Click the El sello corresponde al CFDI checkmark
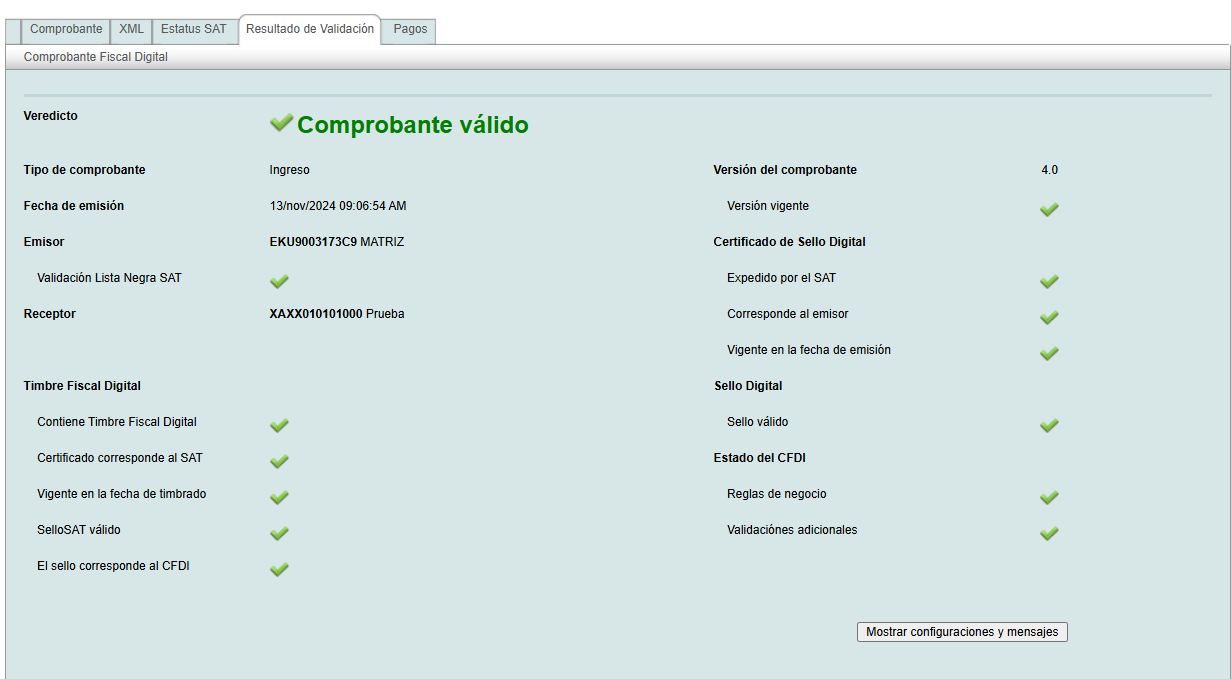The image size is (1231, 679). point(279,569)
